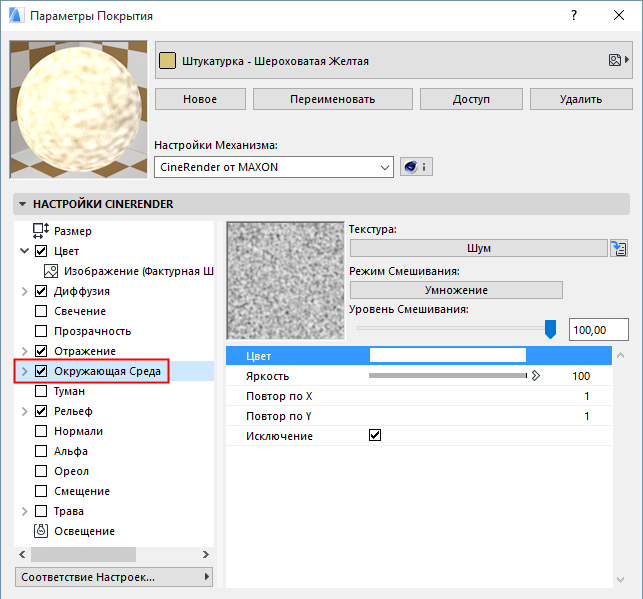Open the help question mark
Screen dimensions: 643x599
[574, 16]
